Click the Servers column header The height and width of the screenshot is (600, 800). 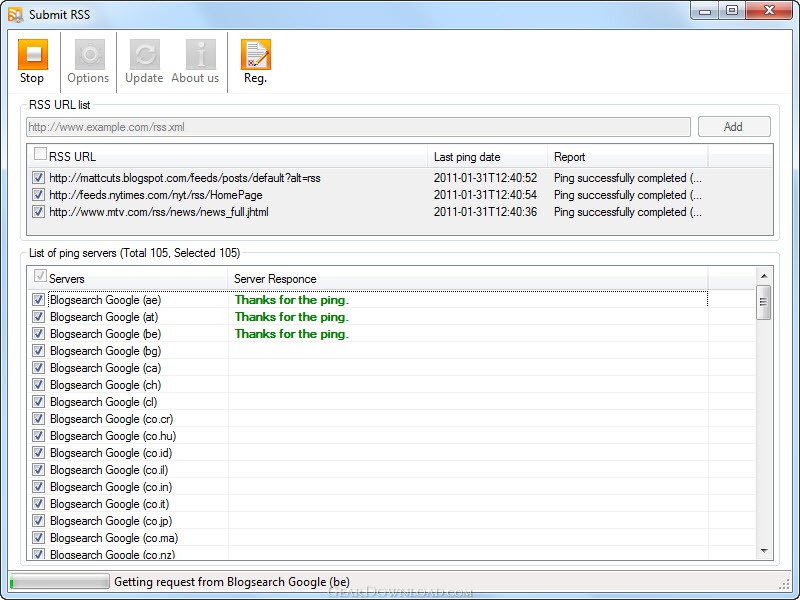click(x=128, y=279)
